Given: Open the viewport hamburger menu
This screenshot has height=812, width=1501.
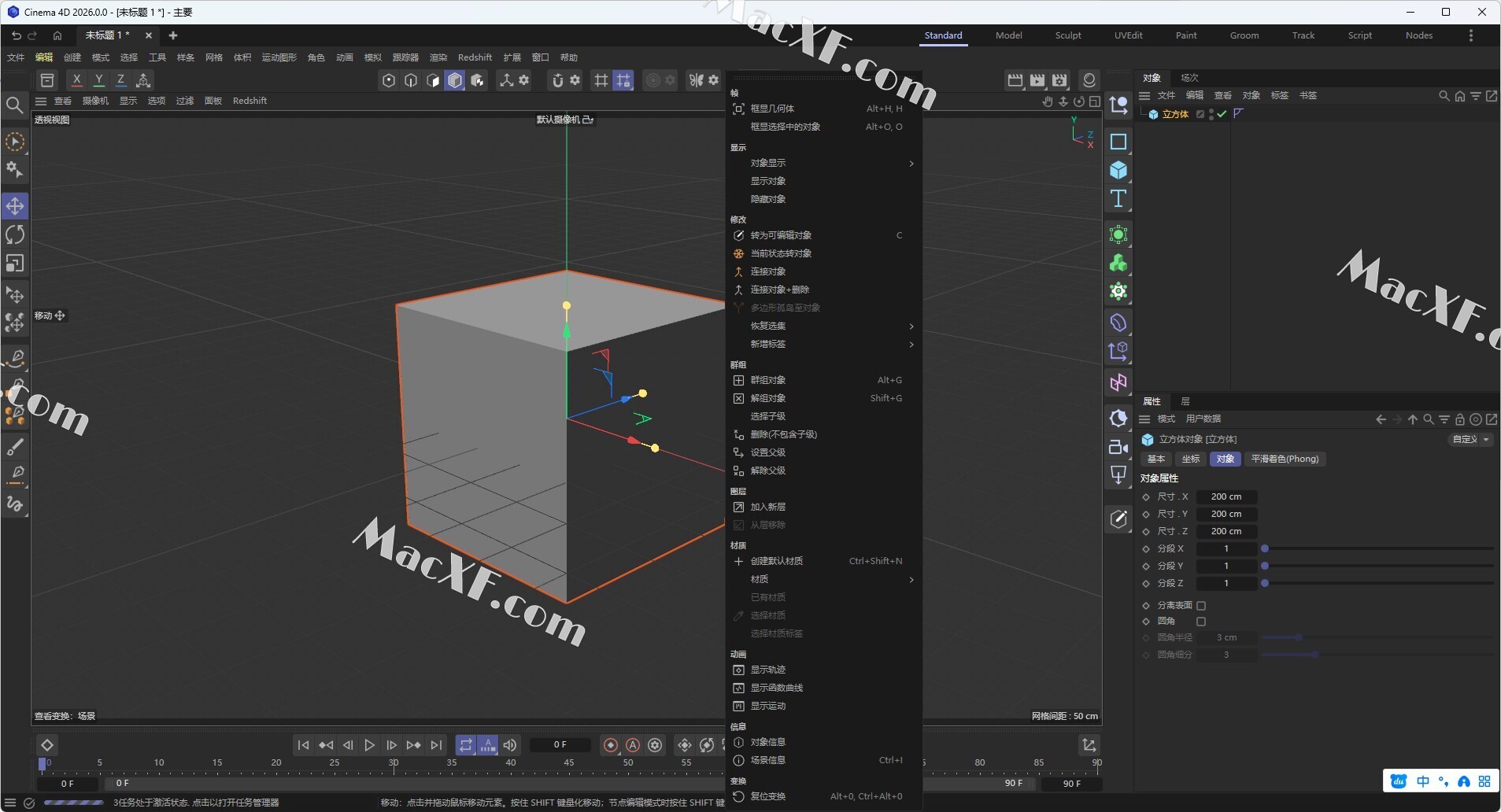Looking at the screenshot, I should [41, 101].
